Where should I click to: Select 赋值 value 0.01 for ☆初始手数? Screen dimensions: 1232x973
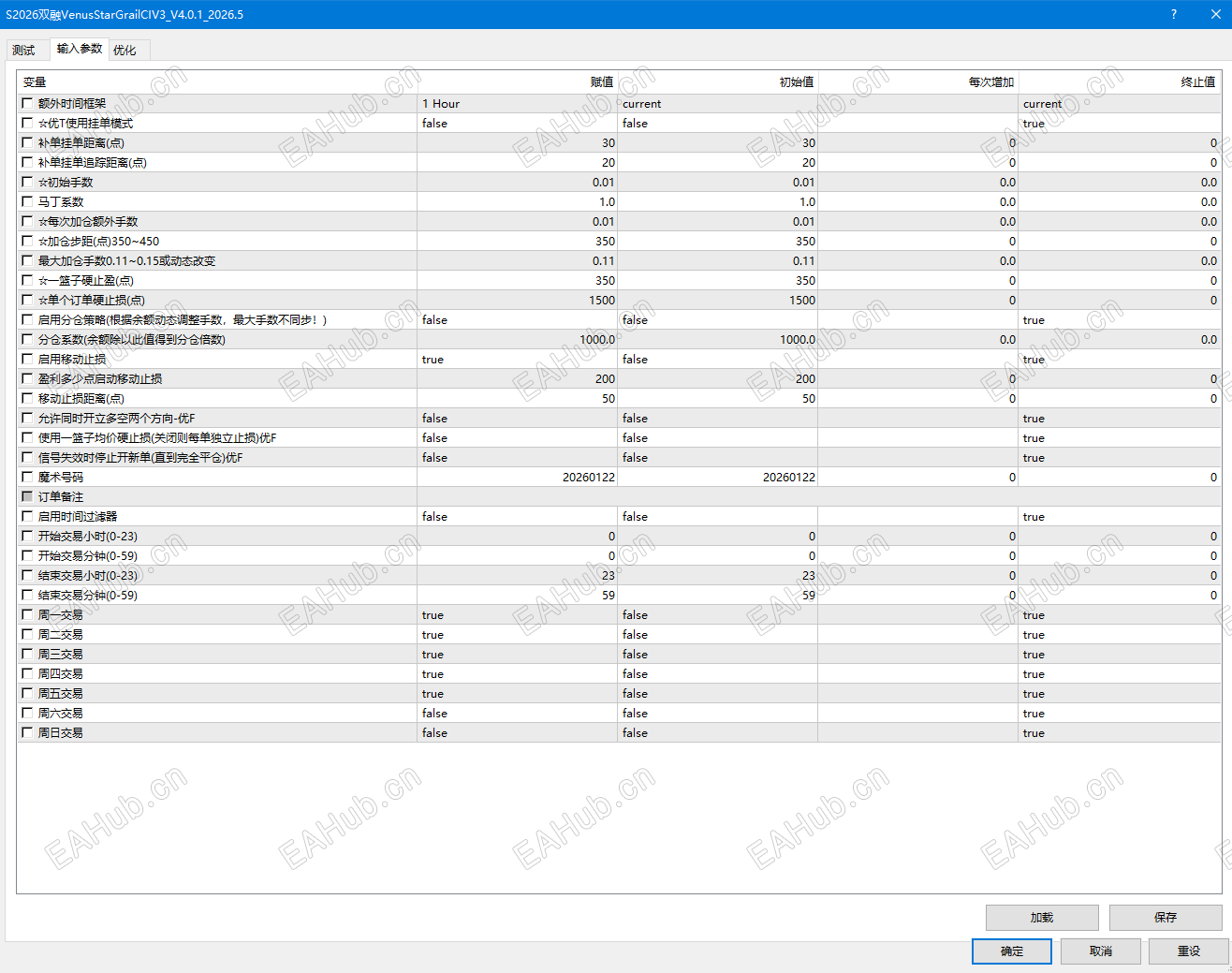click(517, 183)
